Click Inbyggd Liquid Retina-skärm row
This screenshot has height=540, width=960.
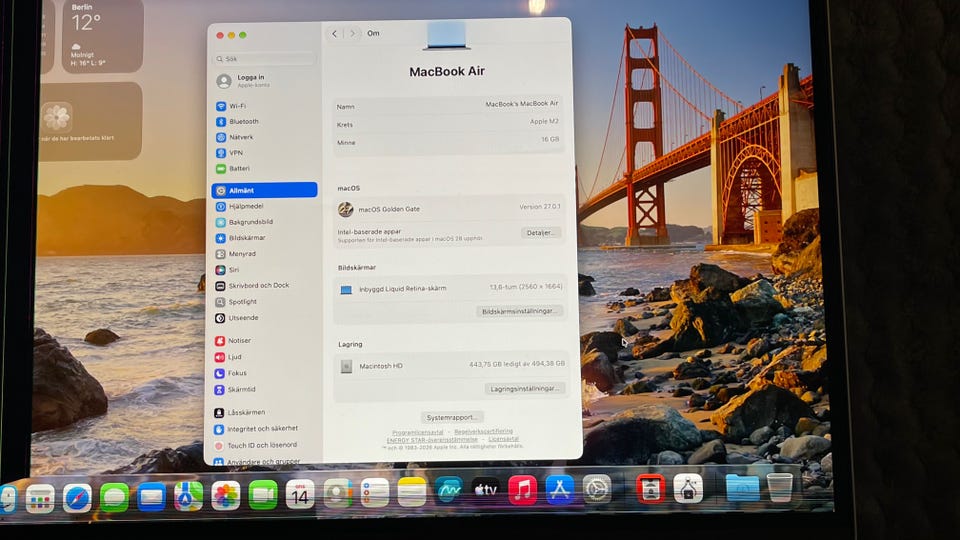(x=450, y=288)
